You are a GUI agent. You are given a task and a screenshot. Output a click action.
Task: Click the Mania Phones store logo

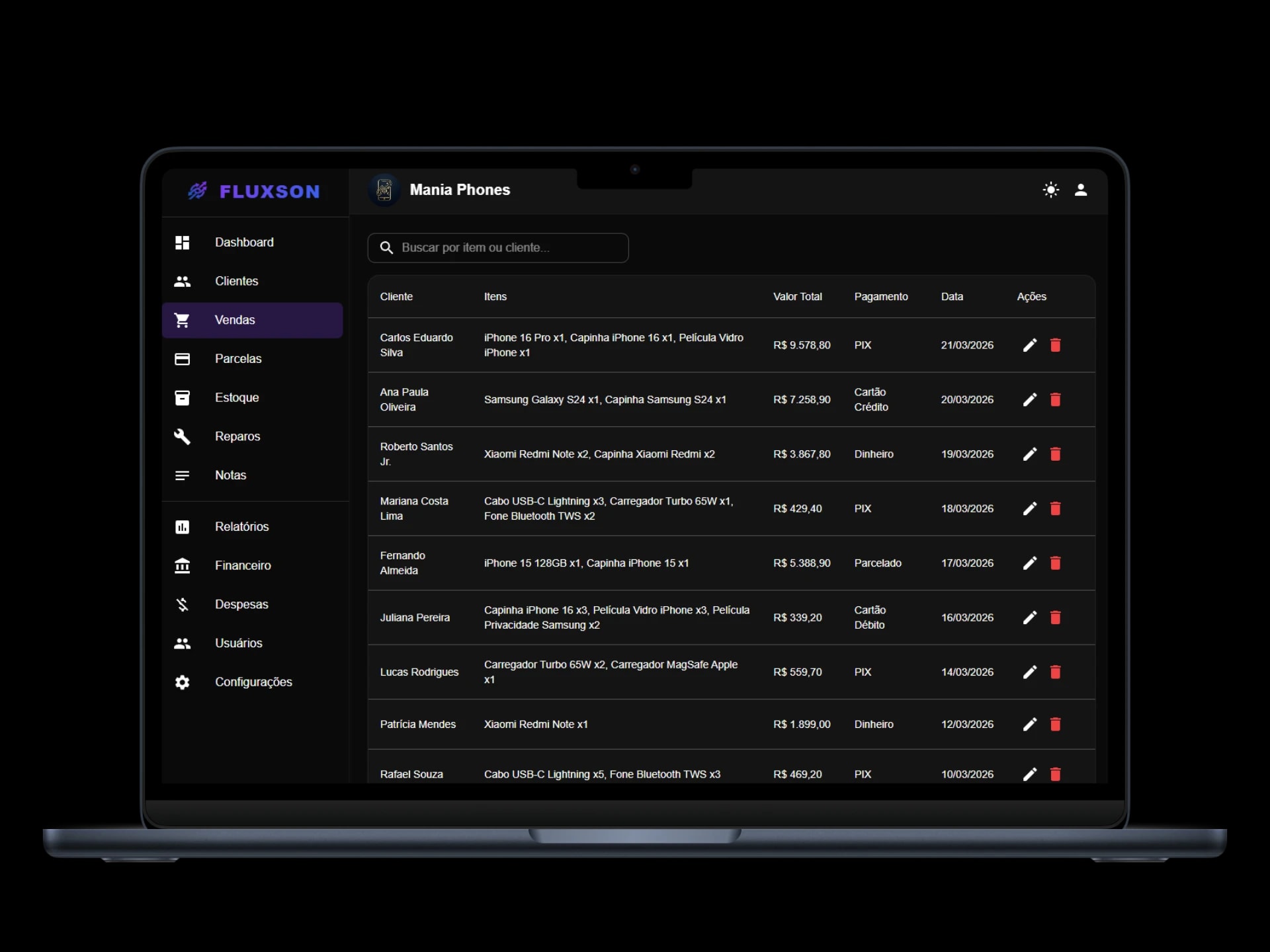(x=384, y=190)
